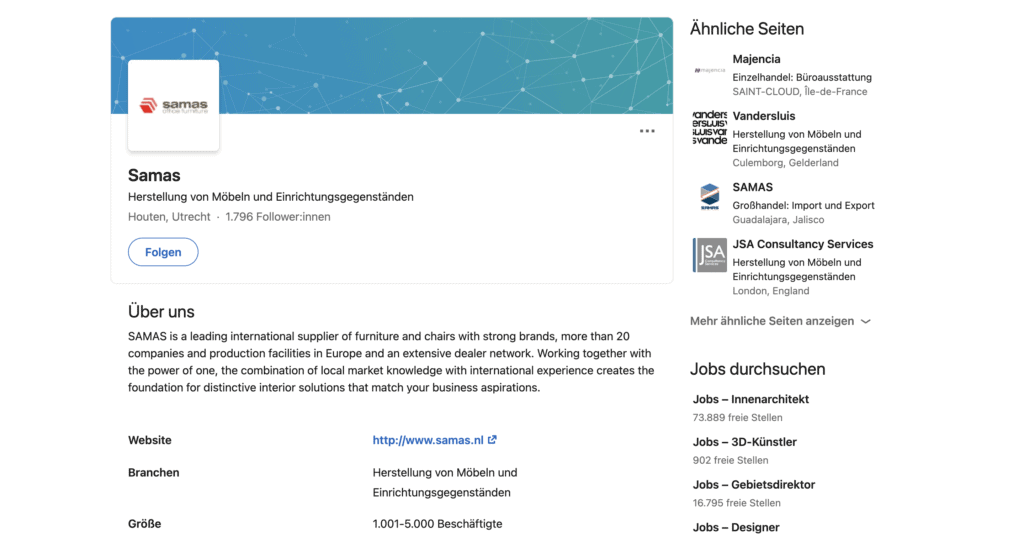Click the SAMAS Guadalajara logo icon

click(709, 198)
